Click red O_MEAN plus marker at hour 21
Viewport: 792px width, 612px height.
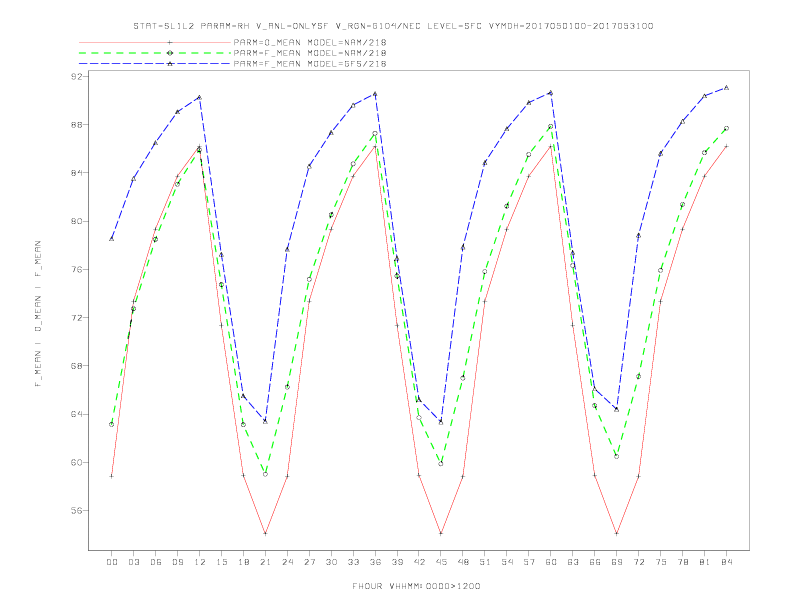(265, 533)
